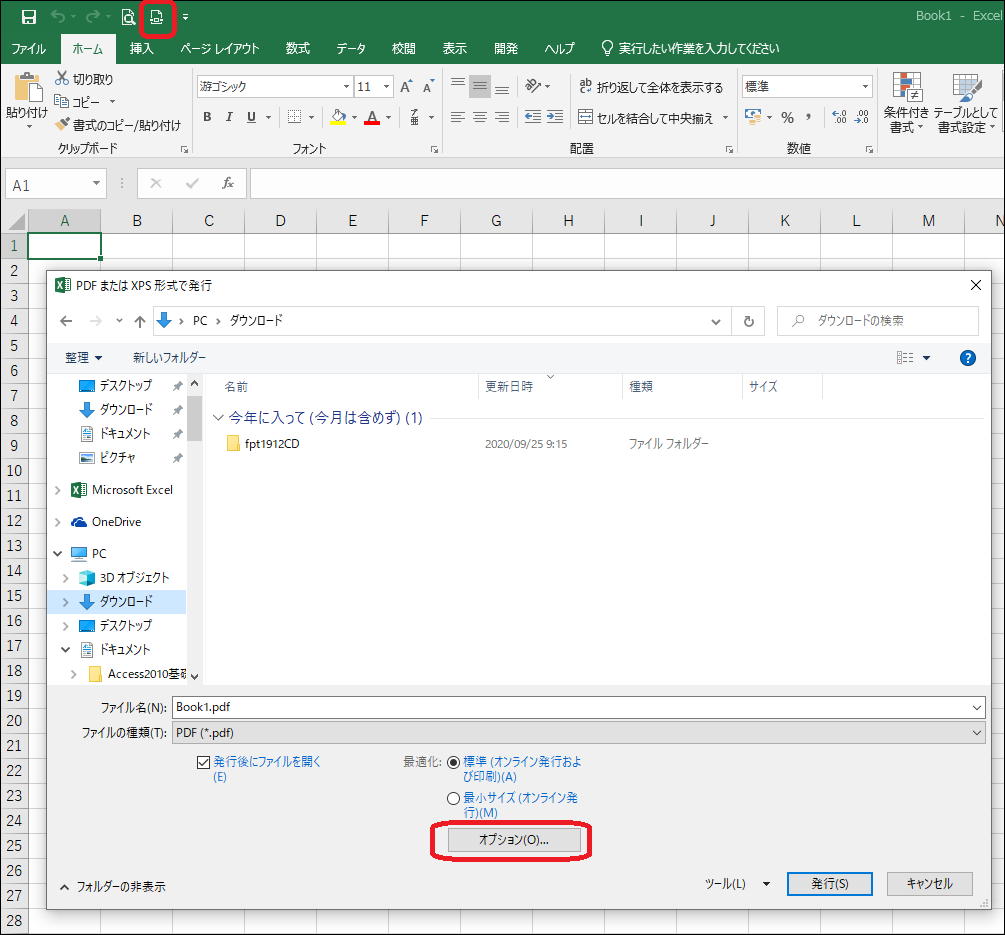Toggle the open file after publishing checkbox
The height and width of the screenshot is (935, 1005).
pos(204,762)
